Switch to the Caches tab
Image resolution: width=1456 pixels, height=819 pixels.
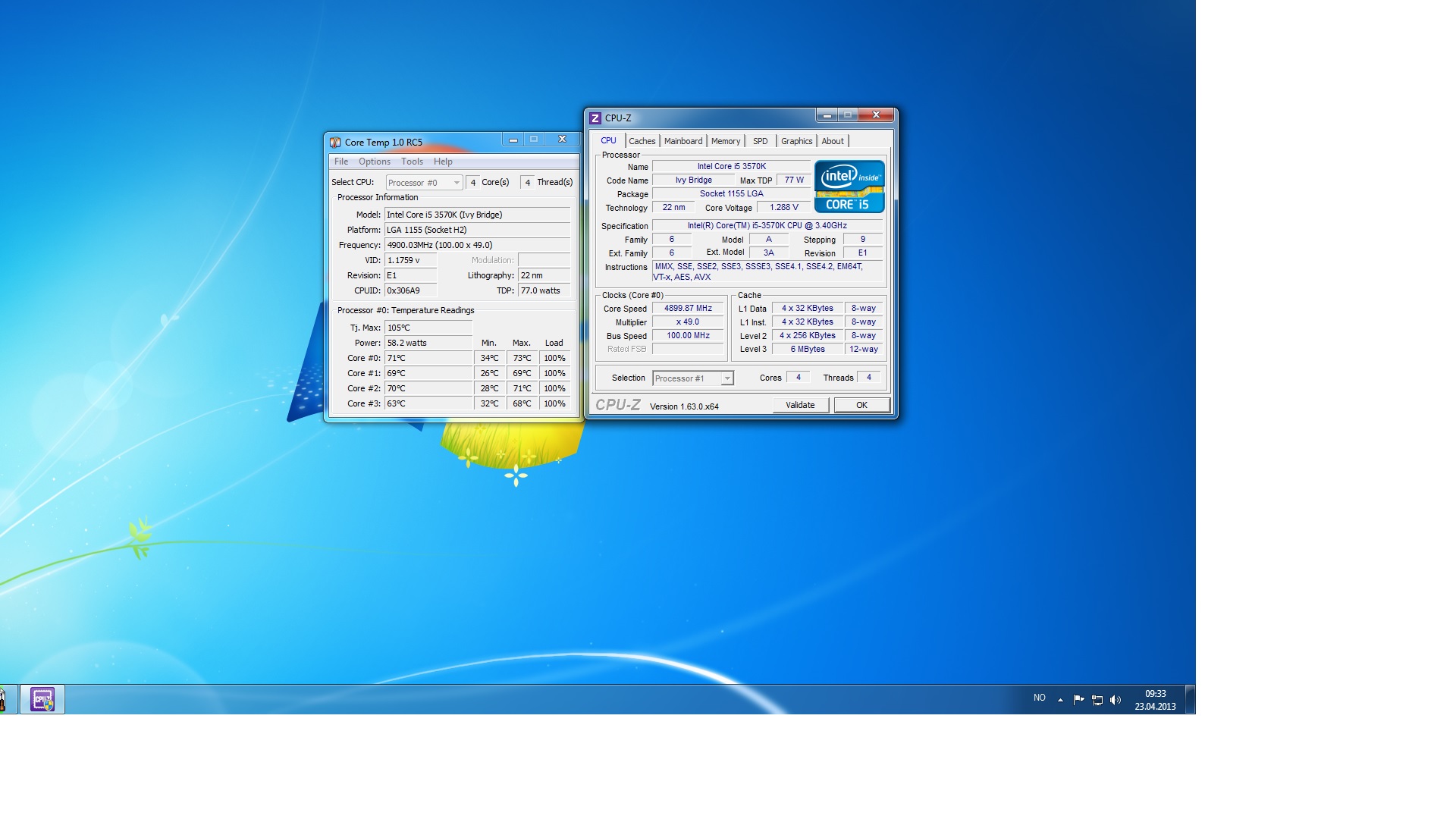click(642, 141)
